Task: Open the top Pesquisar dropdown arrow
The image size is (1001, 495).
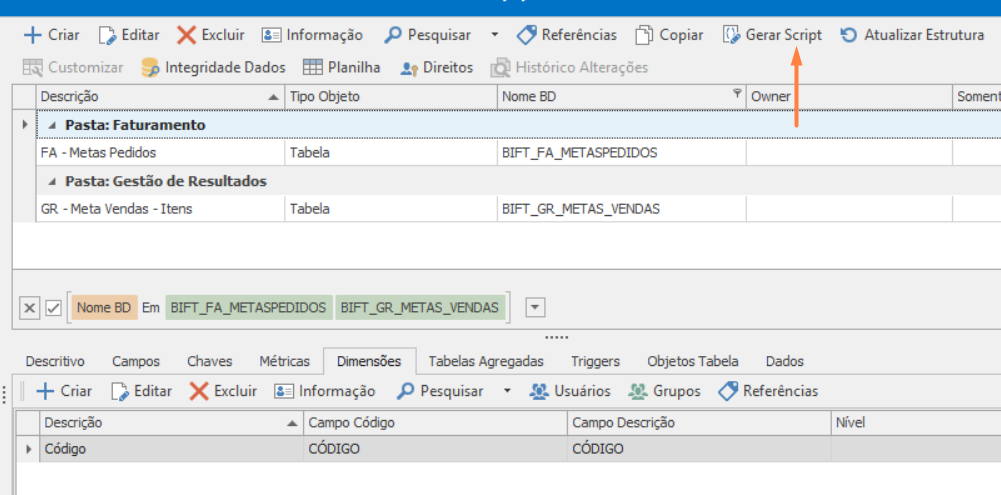Action: tap(495, 35)
